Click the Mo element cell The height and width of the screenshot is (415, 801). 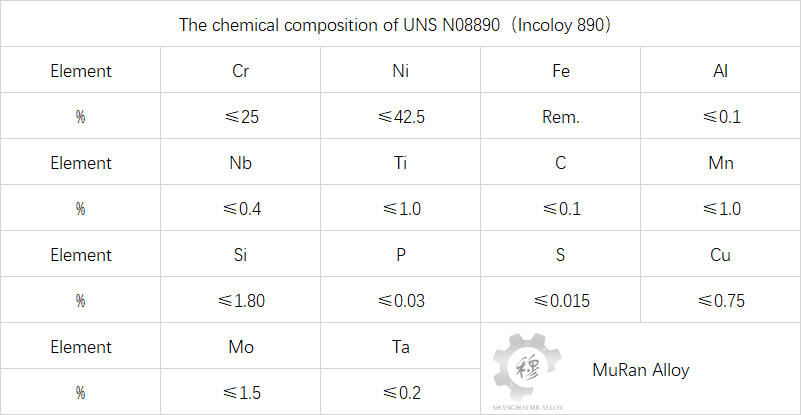coord(241,346)
